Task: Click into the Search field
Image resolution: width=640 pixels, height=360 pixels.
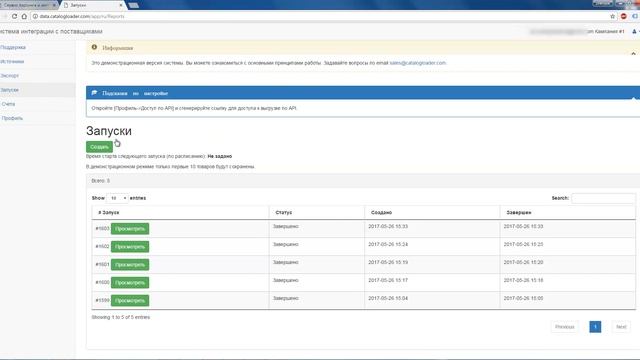Action: pos(603,198)
